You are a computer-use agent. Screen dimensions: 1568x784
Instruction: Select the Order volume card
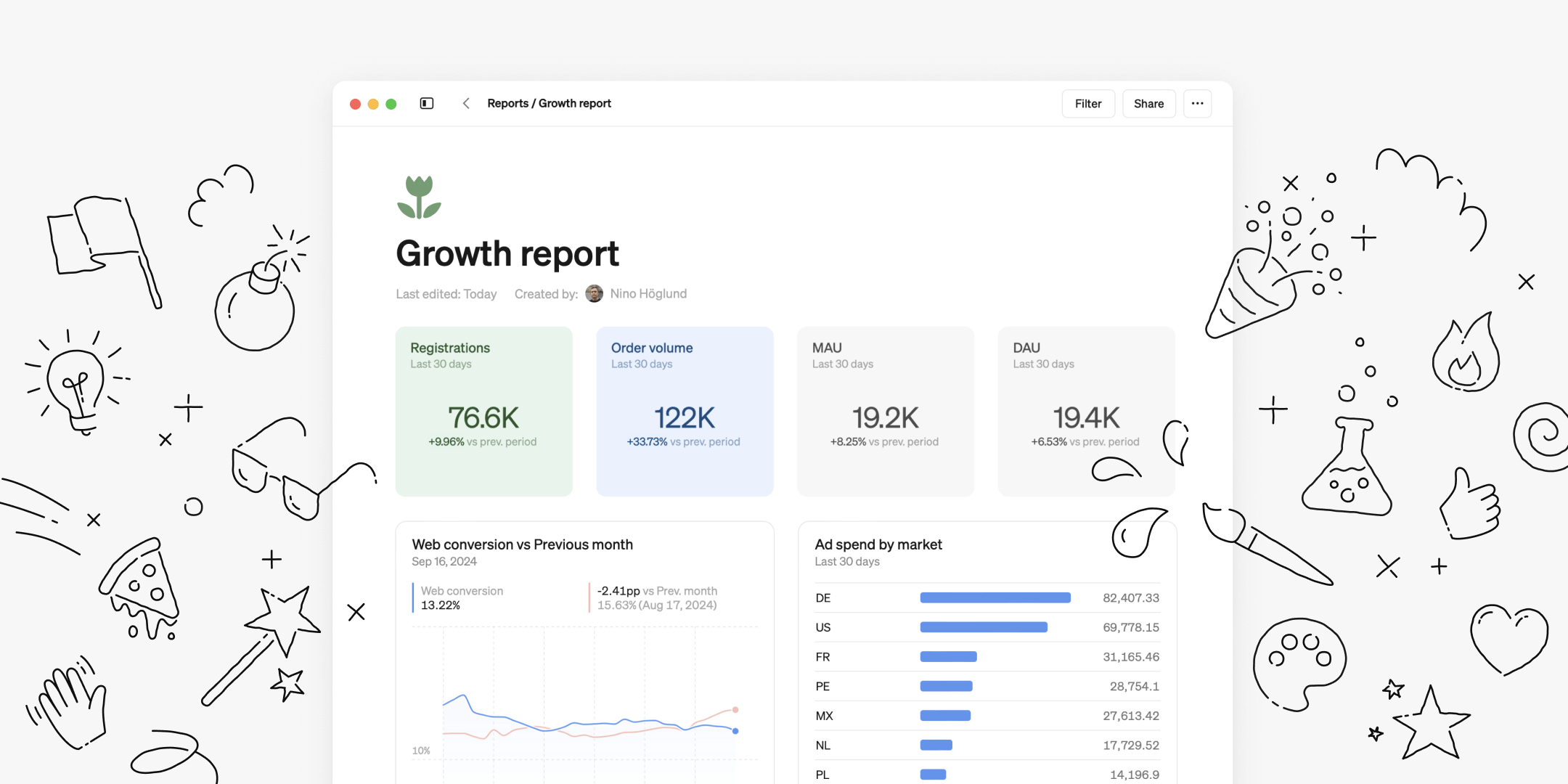(x=685, y=411)
